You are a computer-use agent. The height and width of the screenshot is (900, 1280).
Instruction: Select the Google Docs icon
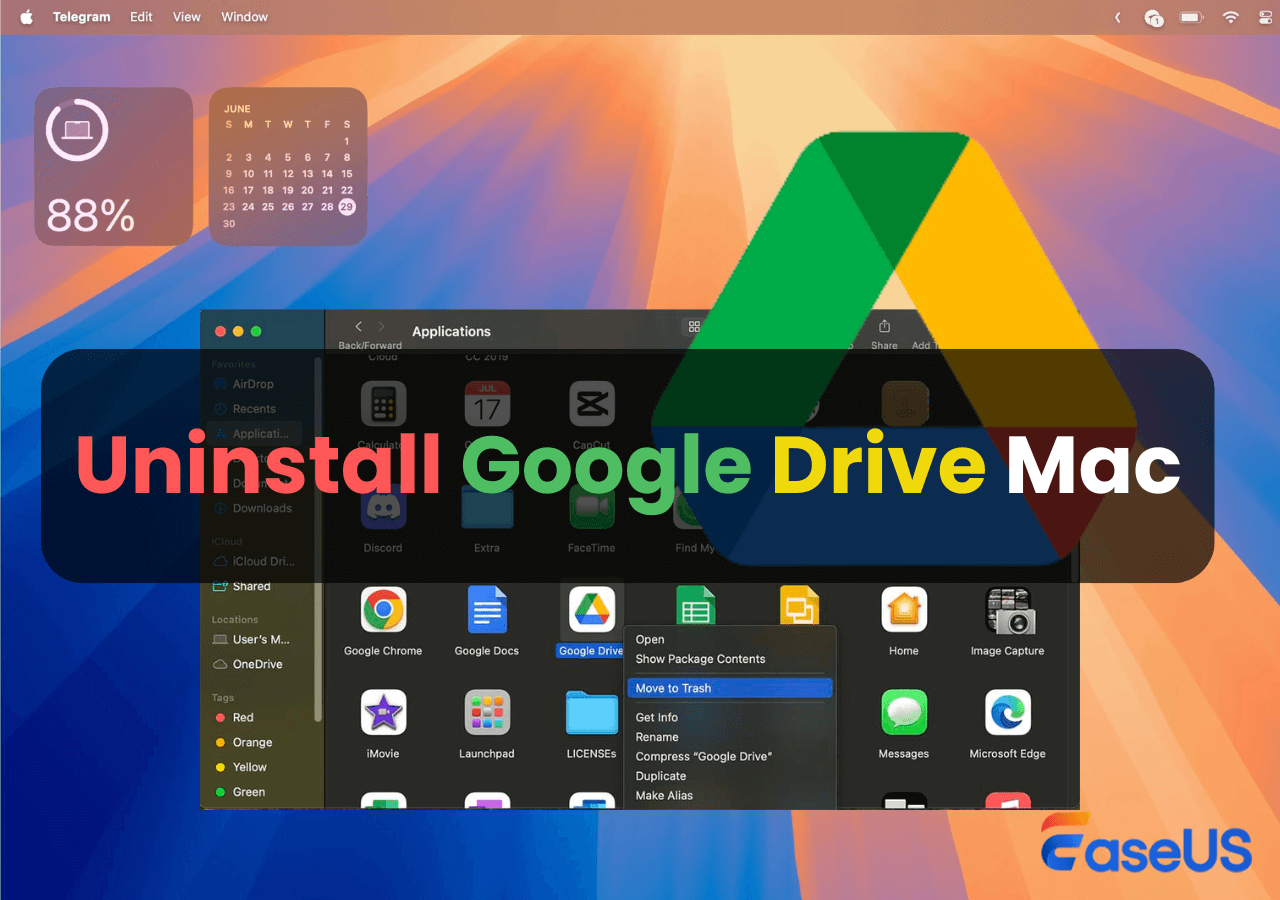[x=487, y=608]
